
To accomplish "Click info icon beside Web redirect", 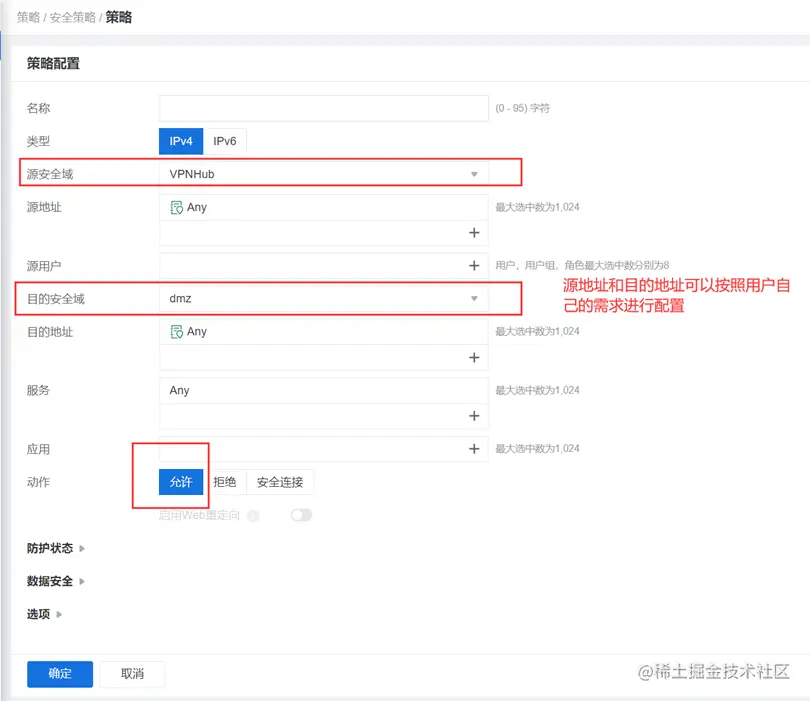I will click(253, 516).
